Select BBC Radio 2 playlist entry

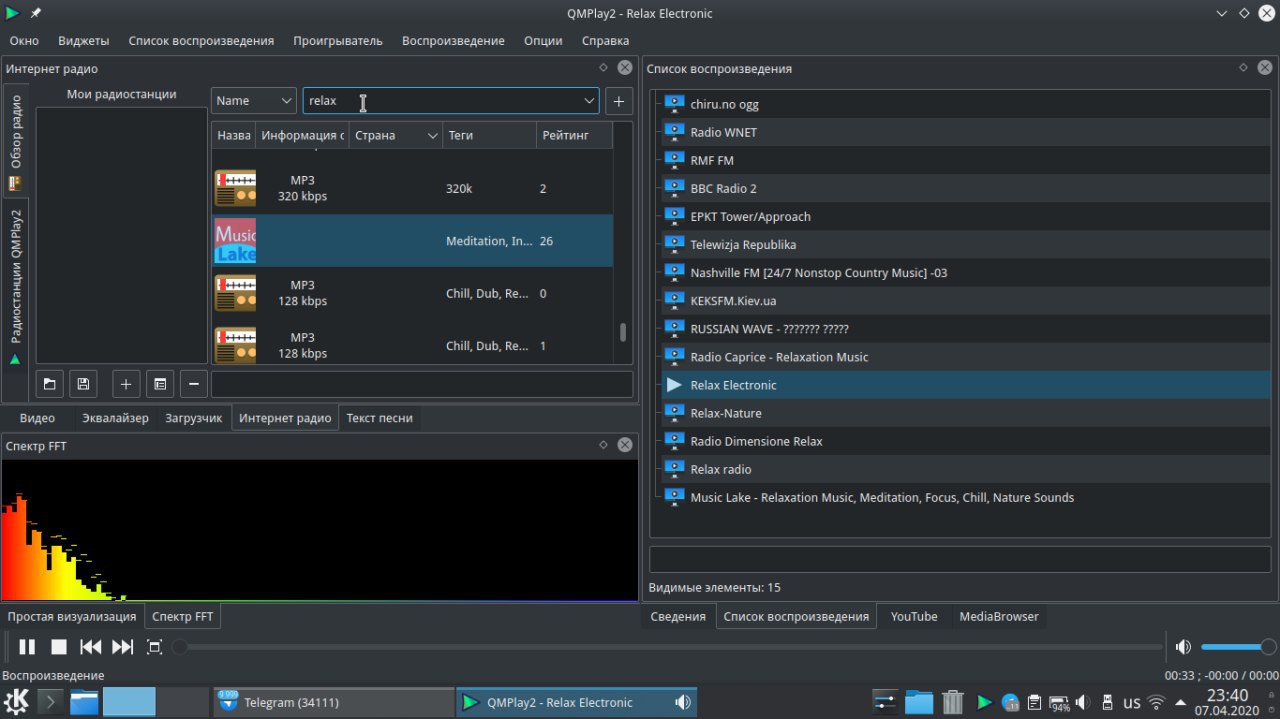966,188
